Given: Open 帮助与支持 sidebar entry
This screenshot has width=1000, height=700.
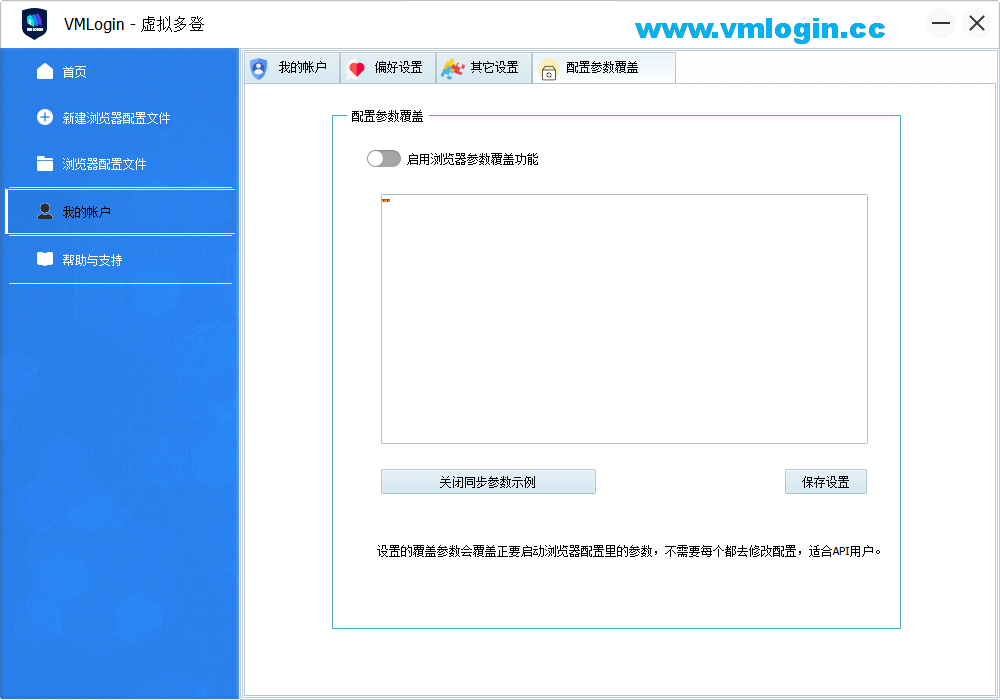Looking at the screenshot, I should pos(92,260).
